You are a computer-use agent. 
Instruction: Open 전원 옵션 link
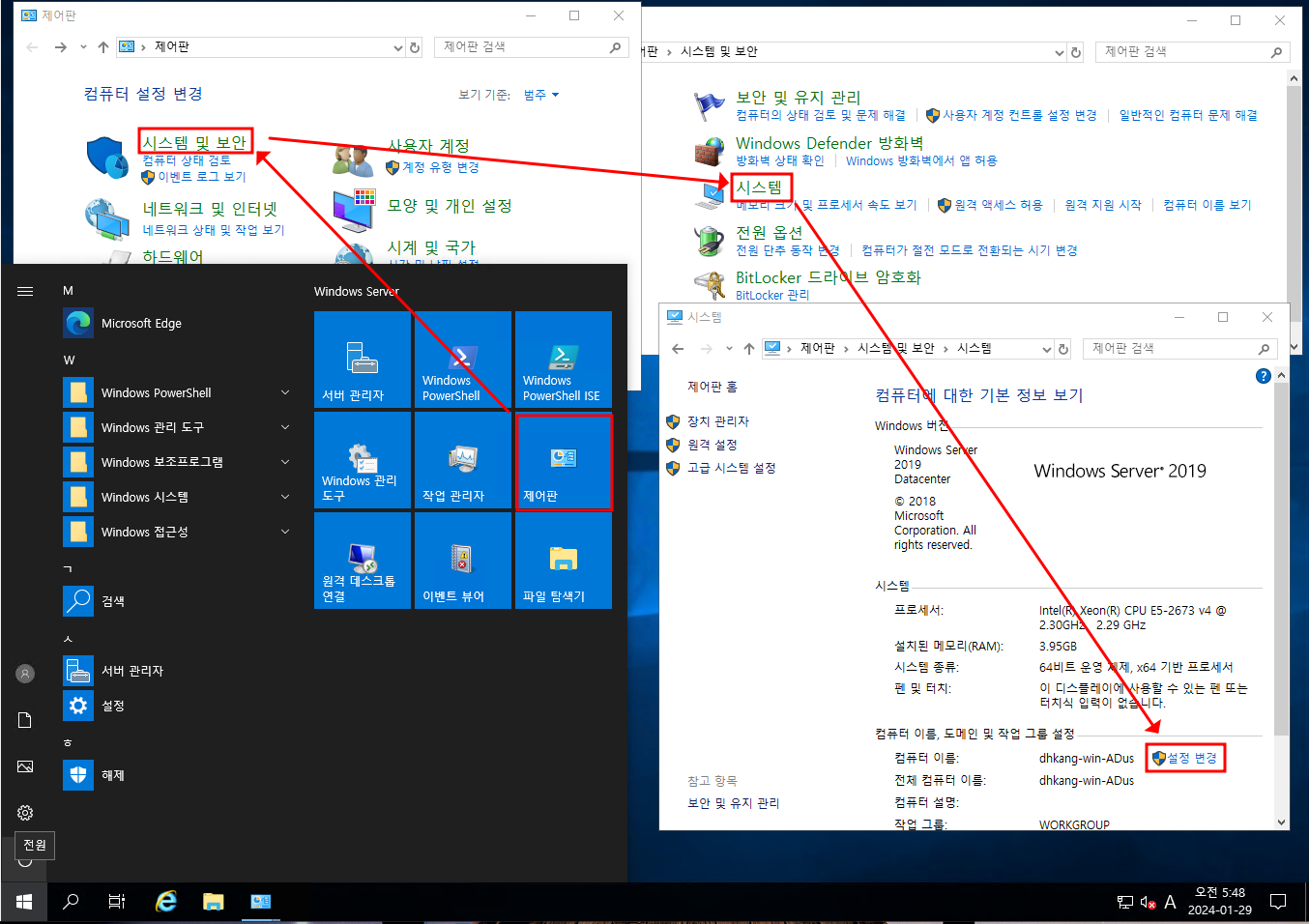click(x=770, y=233)
